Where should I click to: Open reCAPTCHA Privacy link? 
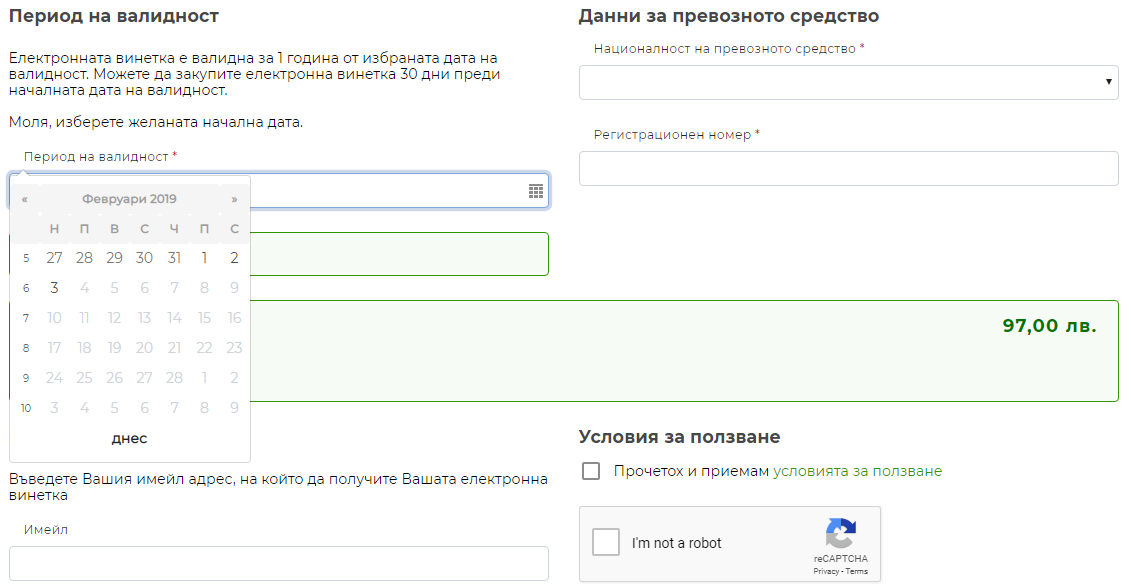(825, 572)
